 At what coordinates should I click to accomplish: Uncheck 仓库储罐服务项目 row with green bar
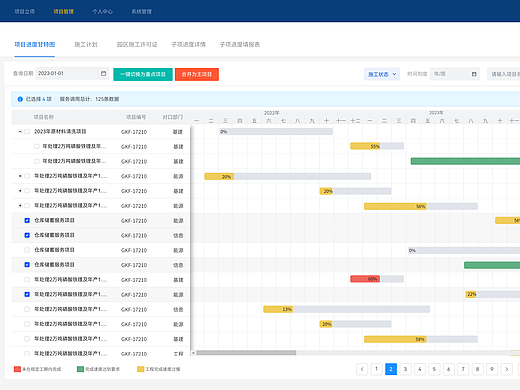[x=27, y=265]
